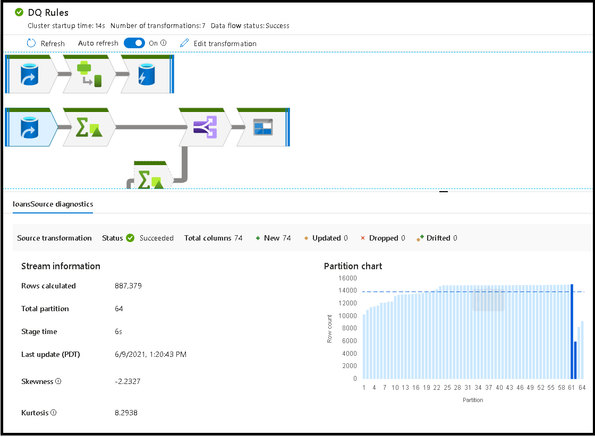
Task: Click the derived column transformation node
Action: [89, 74]
